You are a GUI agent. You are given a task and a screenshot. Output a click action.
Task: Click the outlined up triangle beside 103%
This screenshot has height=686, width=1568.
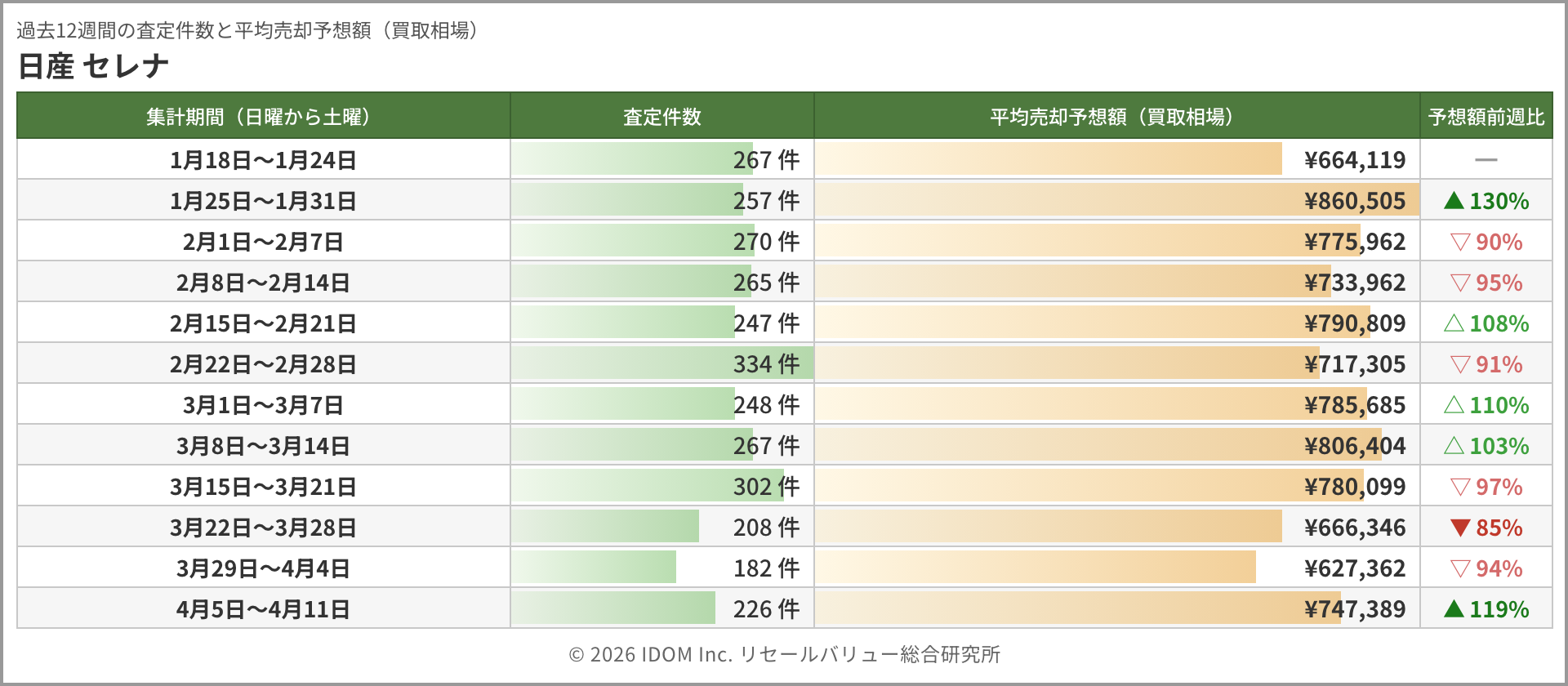[1454, 446]
